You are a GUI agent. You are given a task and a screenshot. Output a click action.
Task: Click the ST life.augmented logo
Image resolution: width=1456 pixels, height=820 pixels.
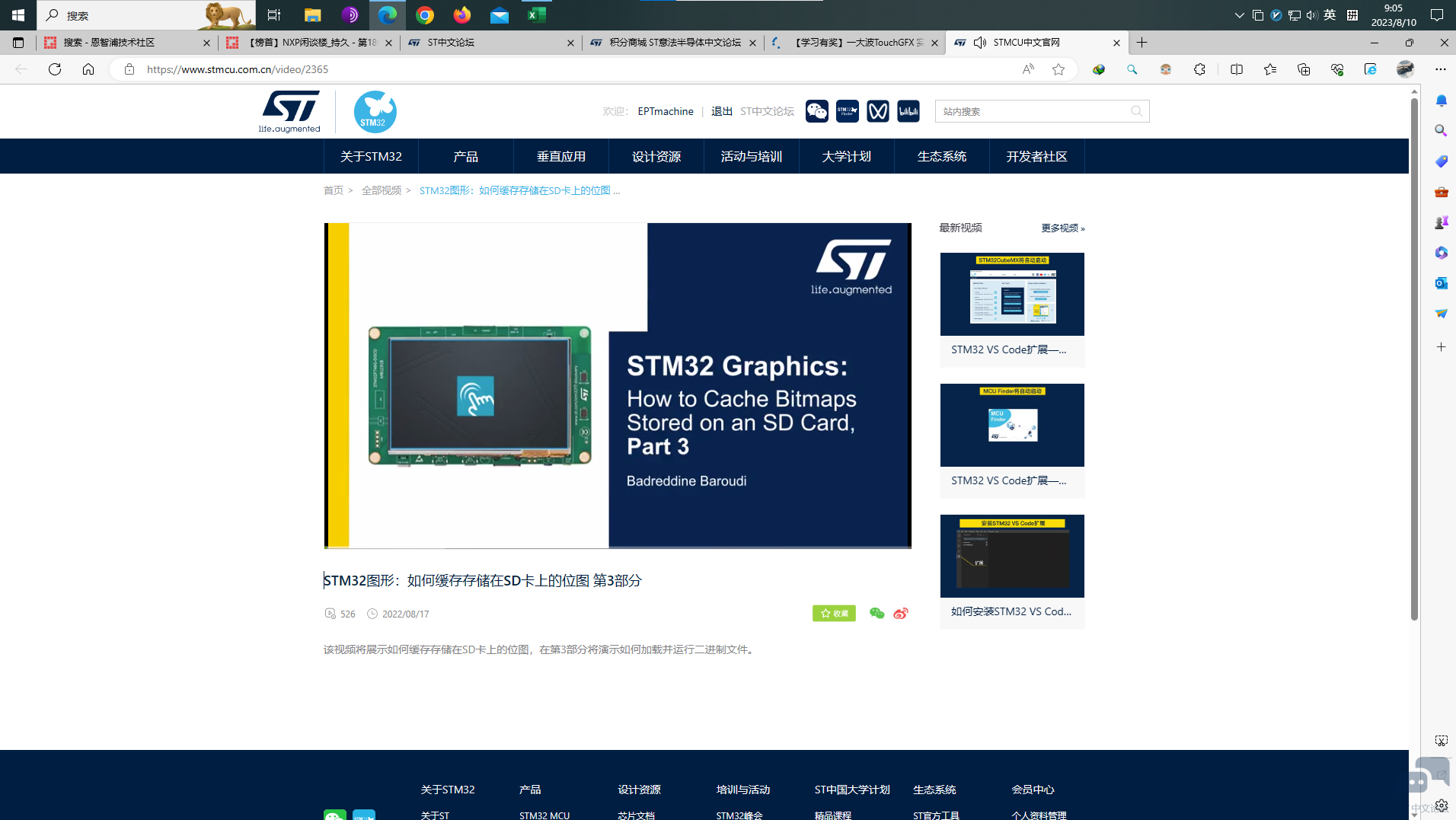(x=289, y=111)
